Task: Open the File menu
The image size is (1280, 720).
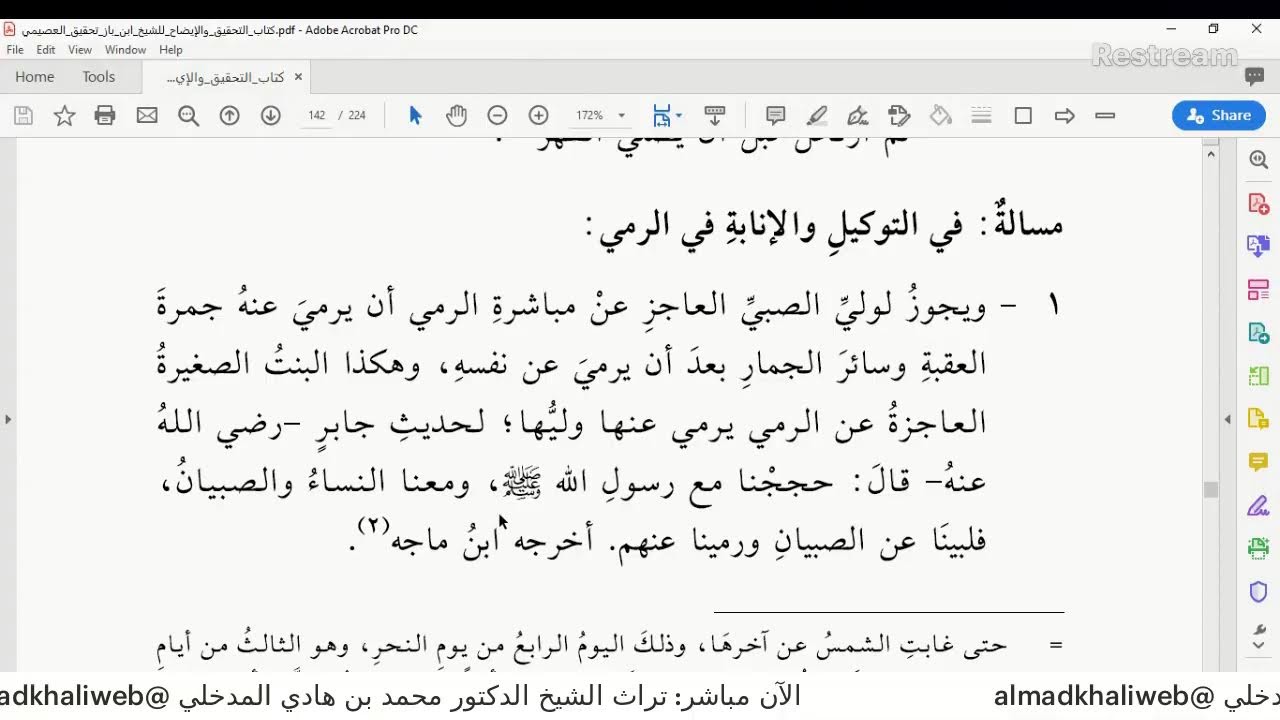Action: [15, 50]
